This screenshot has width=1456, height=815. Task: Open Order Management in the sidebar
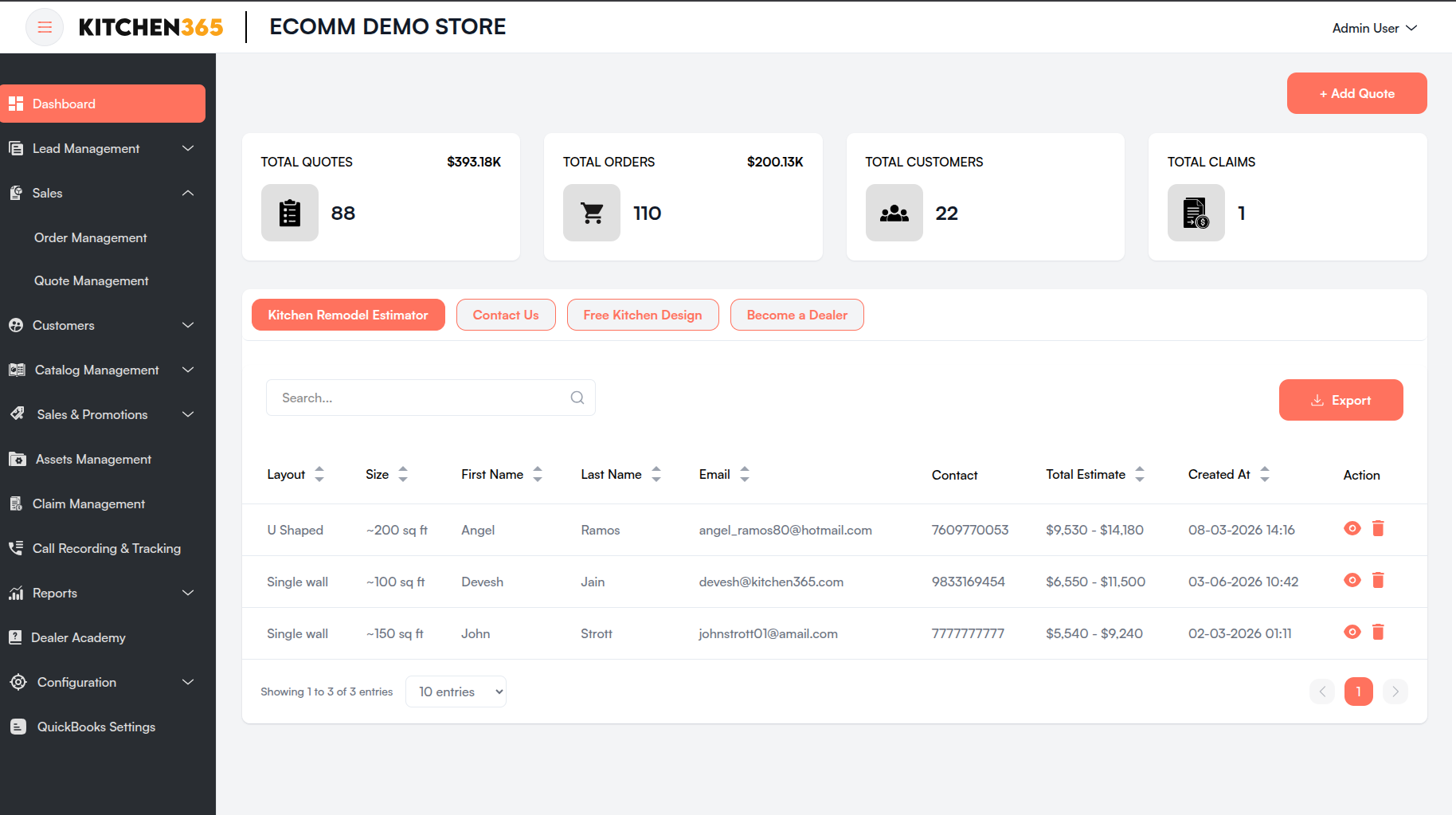tap(91, 237)
